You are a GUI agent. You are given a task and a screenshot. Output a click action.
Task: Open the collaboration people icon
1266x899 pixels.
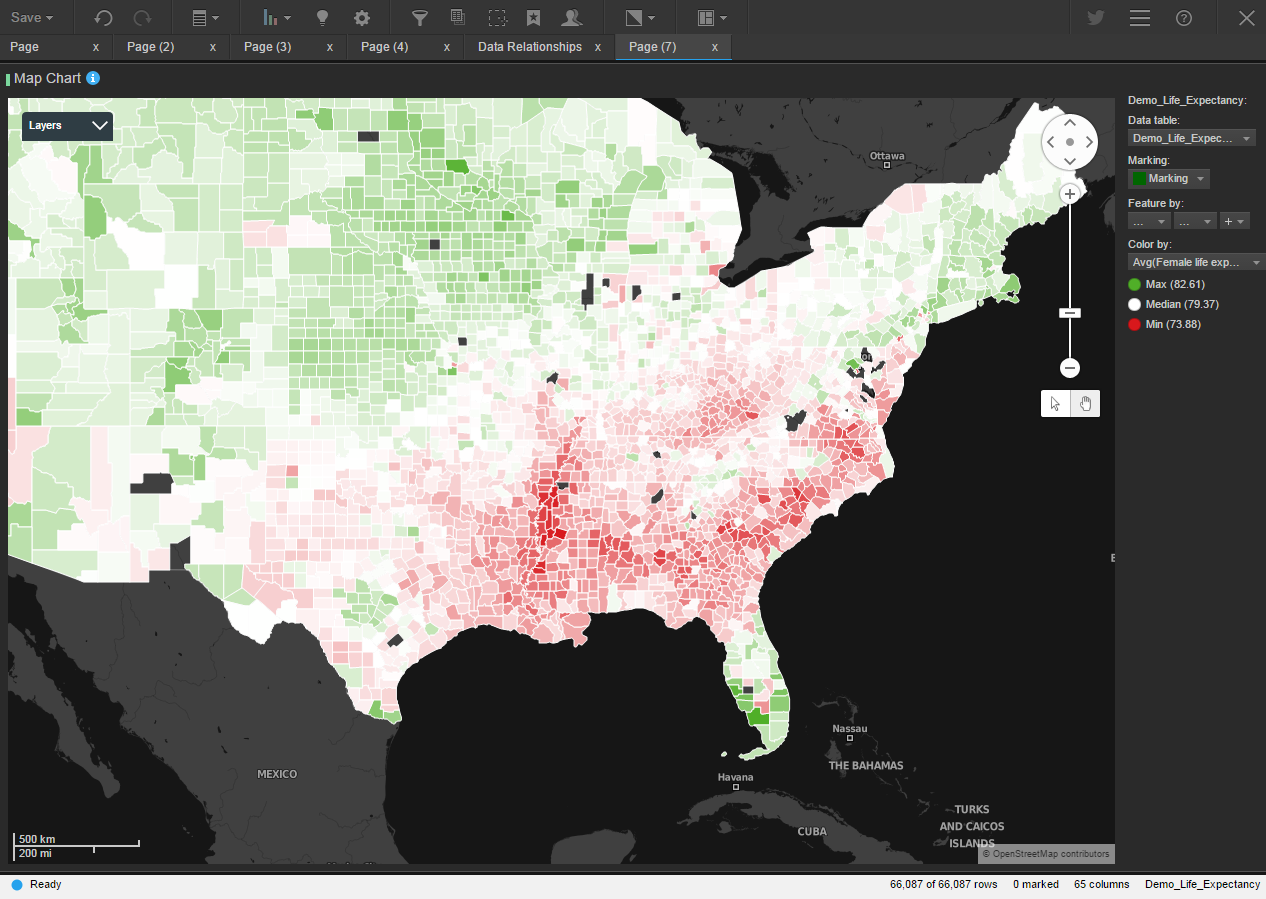(571, 18)
